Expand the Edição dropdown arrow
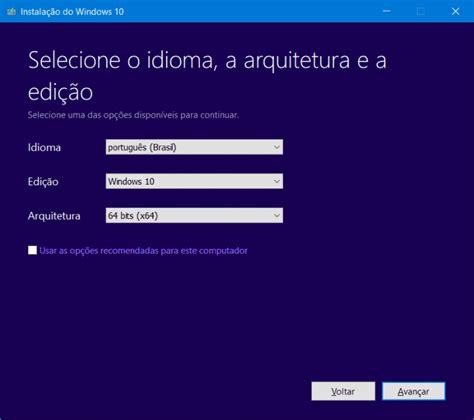474x420 pixels. click(x=277, y=181)
